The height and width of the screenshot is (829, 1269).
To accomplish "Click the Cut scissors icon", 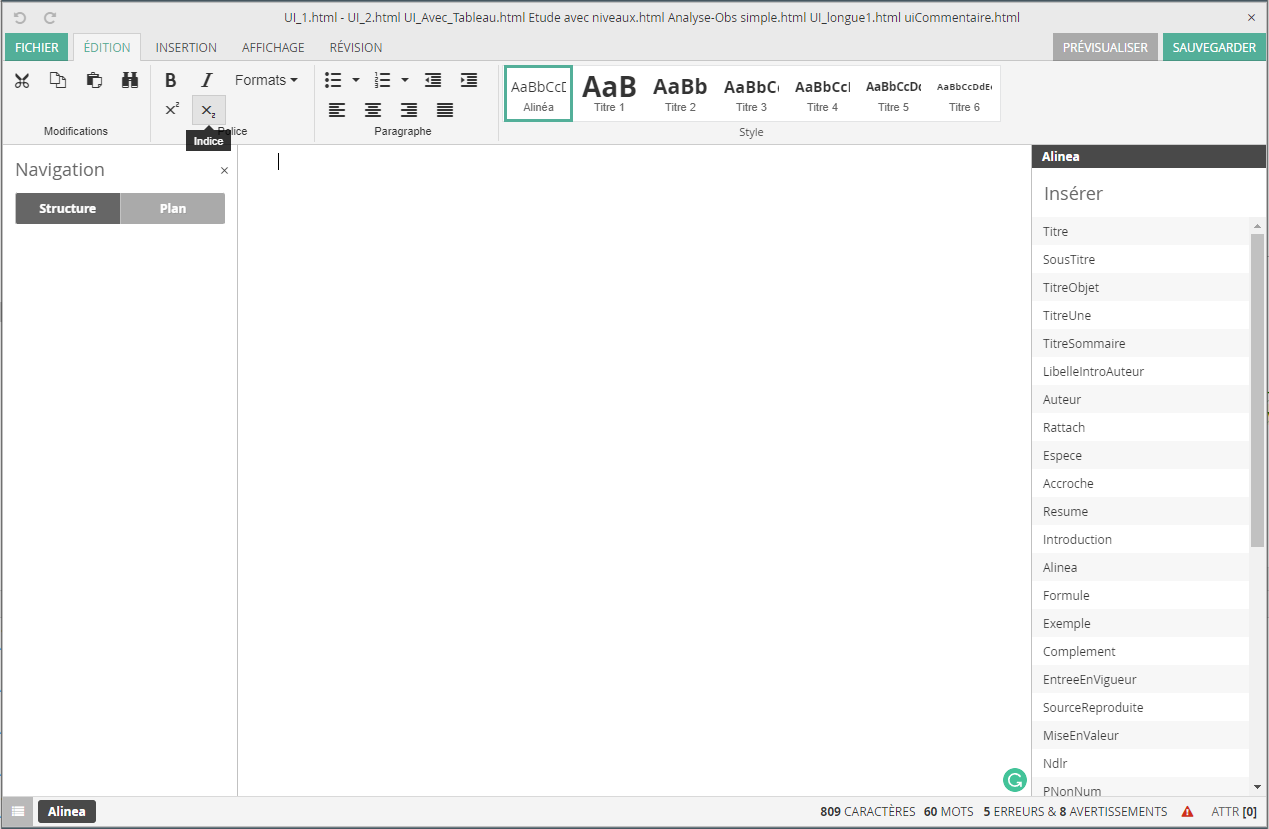I will point(22,81).
